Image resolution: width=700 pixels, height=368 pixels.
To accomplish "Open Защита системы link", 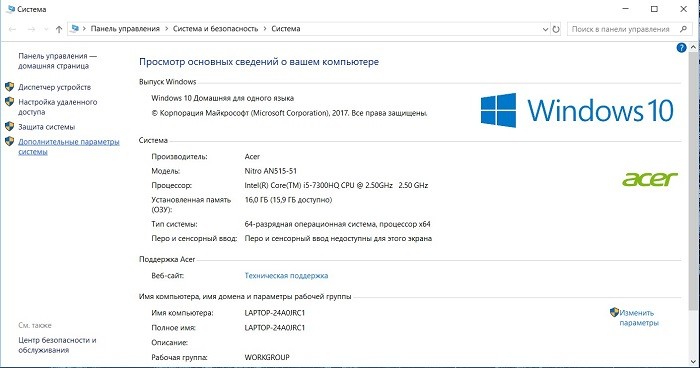I will point(46,127).
